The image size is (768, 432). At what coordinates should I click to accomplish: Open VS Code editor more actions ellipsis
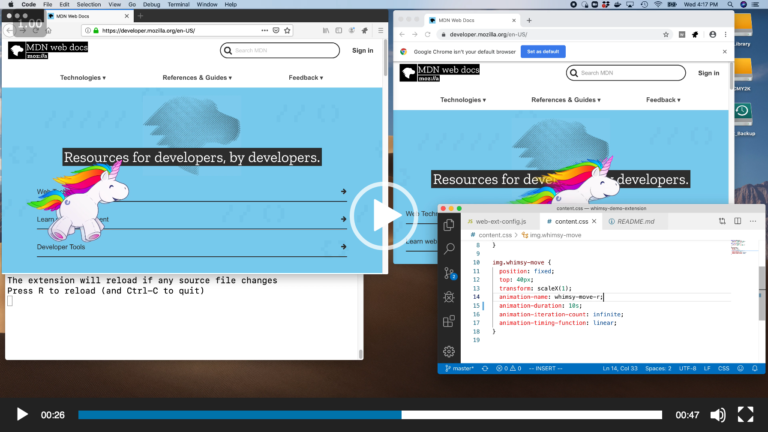(x=753, y=221)
